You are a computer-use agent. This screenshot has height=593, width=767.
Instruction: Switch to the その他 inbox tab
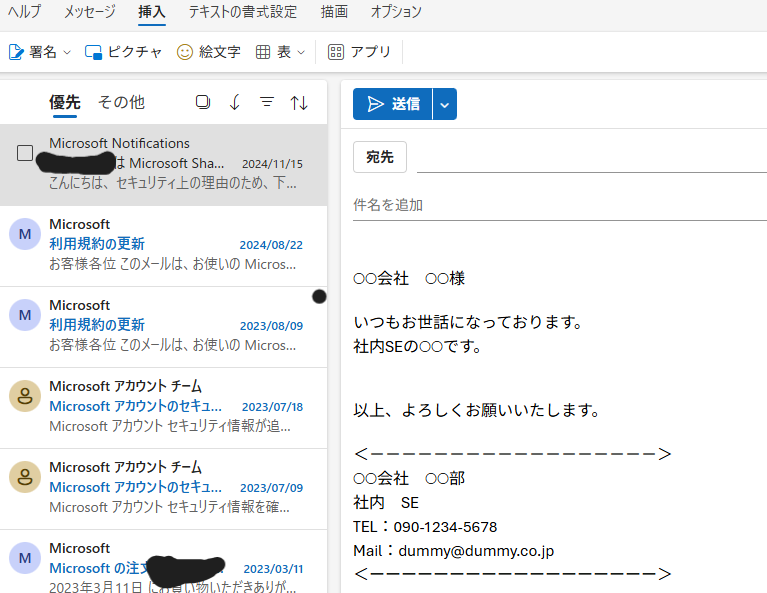[121, 102]
